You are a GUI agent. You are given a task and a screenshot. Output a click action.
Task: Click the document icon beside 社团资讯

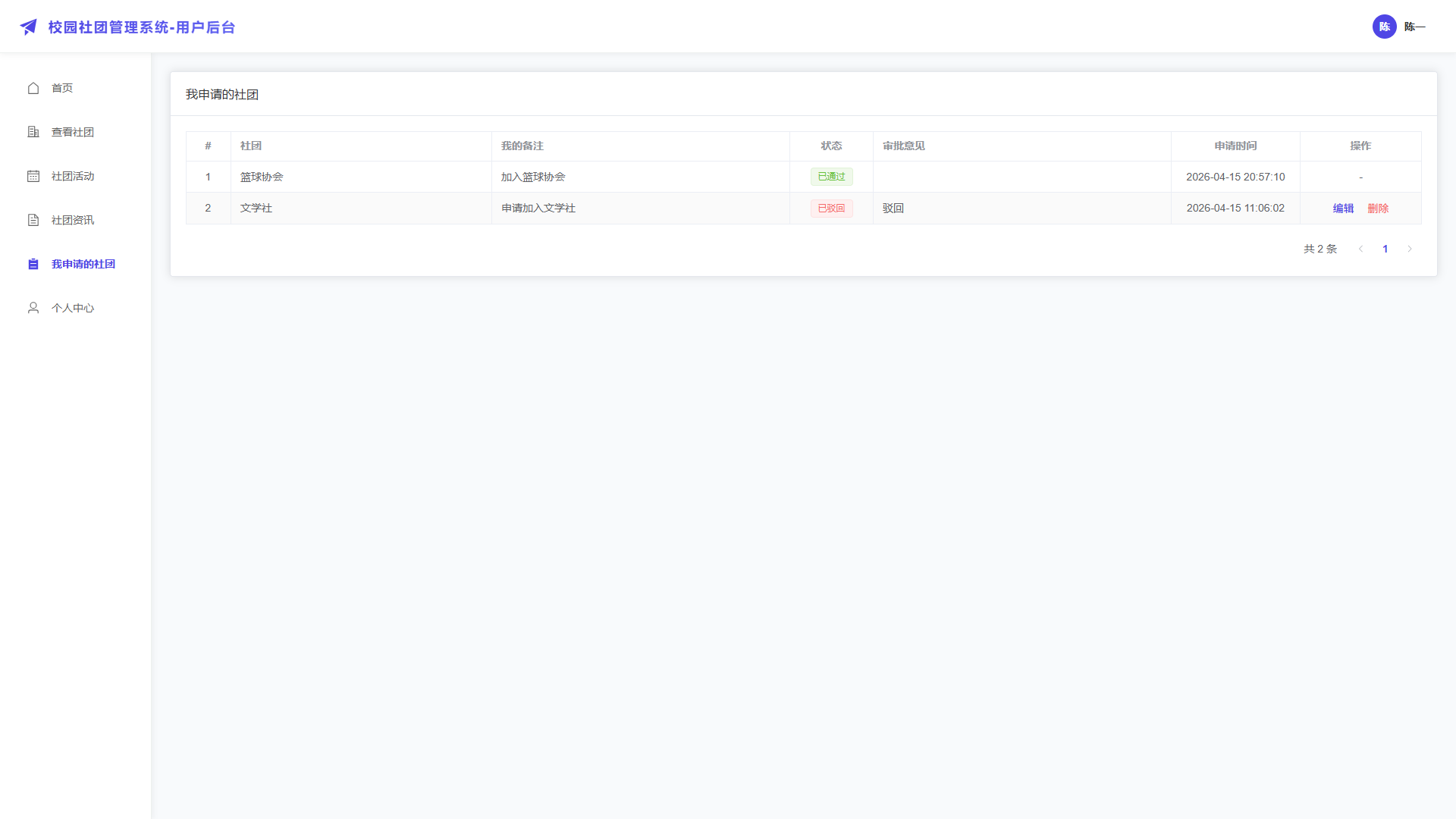[x=33, y=220]
